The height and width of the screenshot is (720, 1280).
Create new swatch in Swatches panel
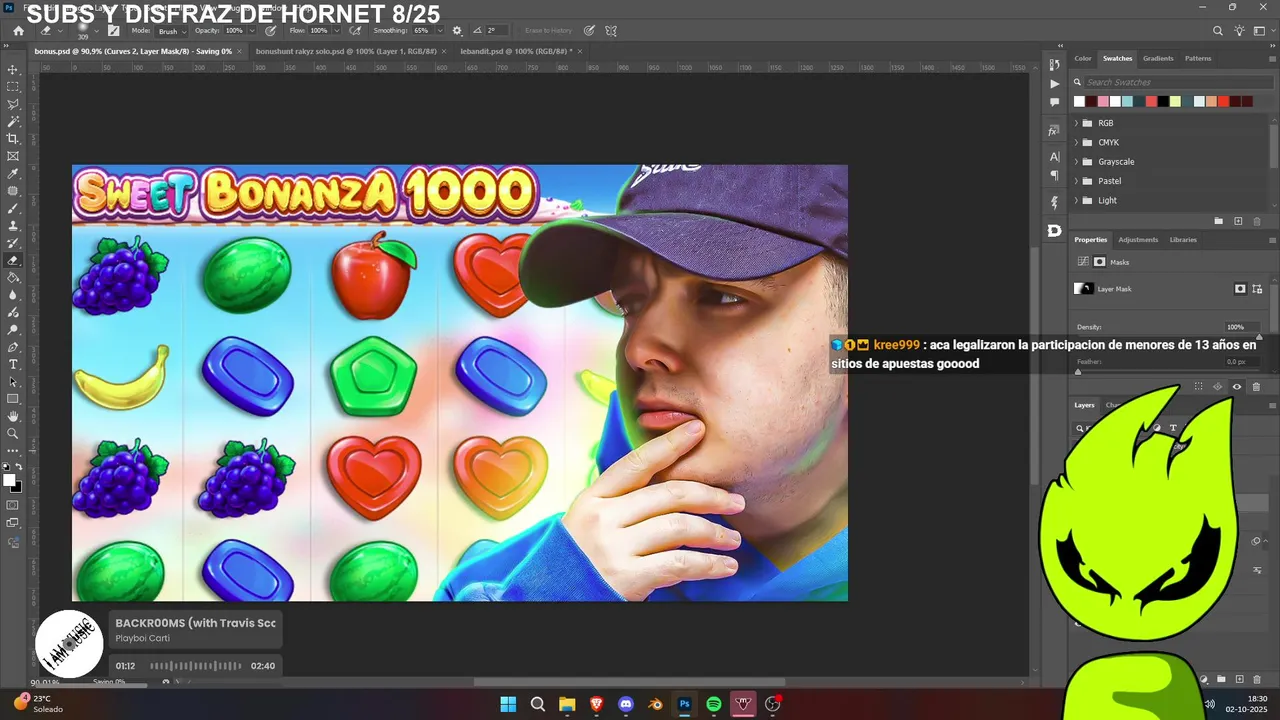coord(1238,221)
